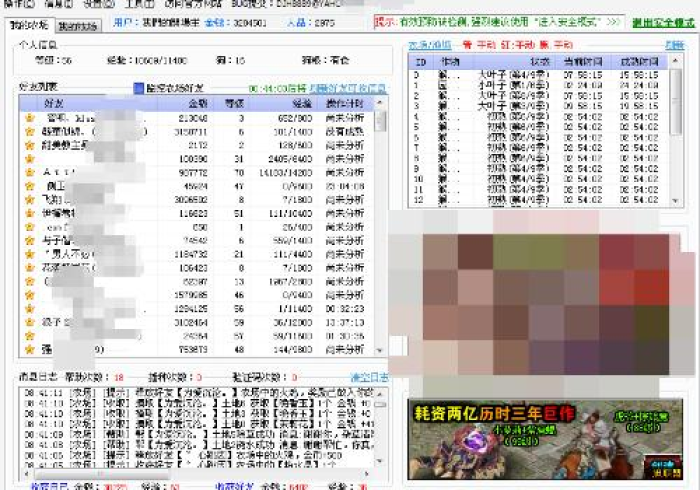Click message log horizontal scrollbar right arrow
Viewport: 700px width, 490px height.
[367, 473]
